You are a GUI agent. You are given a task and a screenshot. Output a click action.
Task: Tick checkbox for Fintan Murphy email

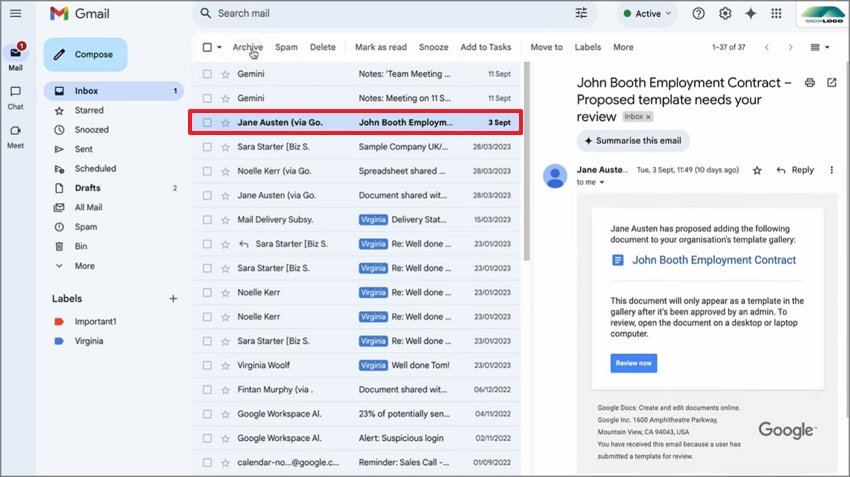[207, 390]
